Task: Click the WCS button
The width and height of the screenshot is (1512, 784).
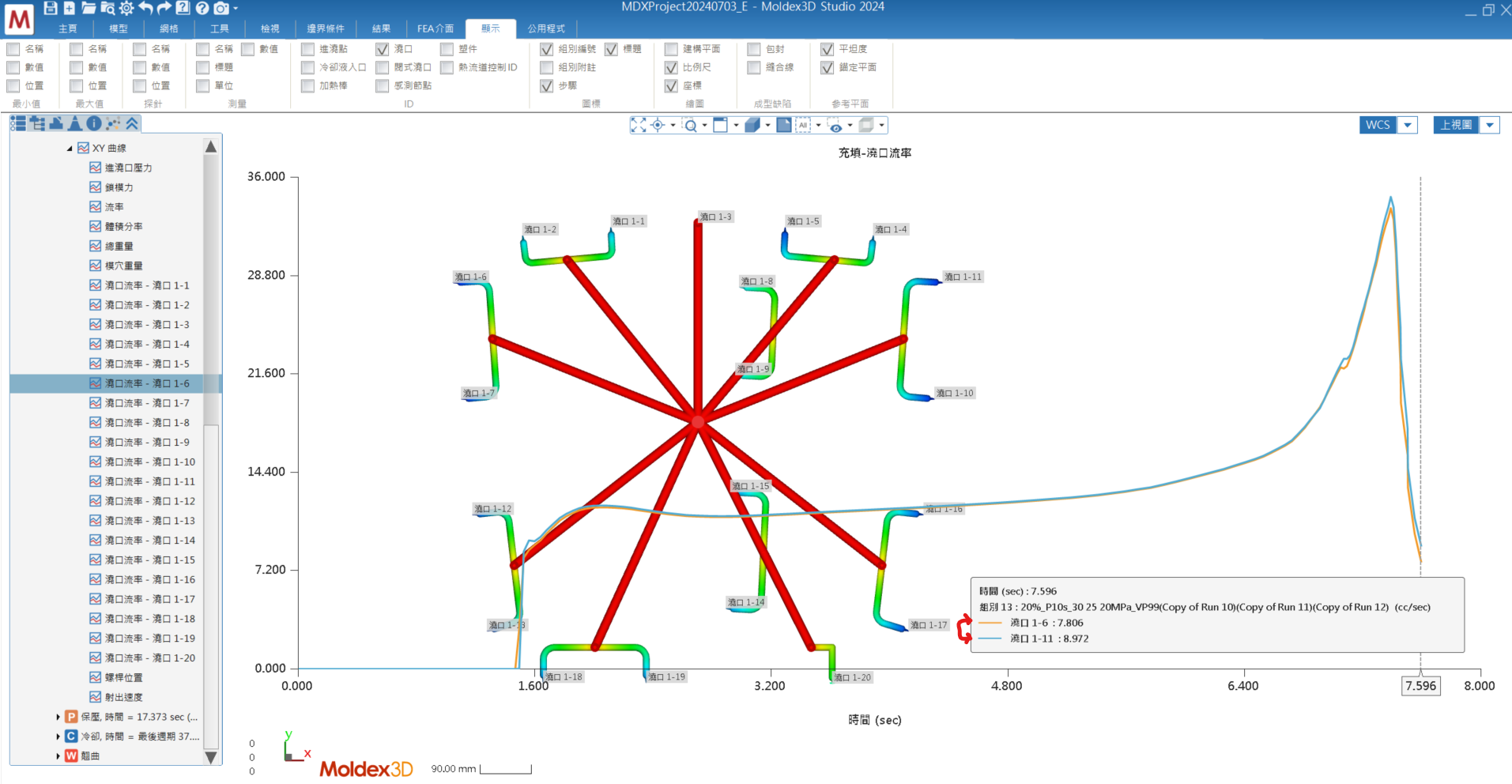Action: (x=1378, y=125)
